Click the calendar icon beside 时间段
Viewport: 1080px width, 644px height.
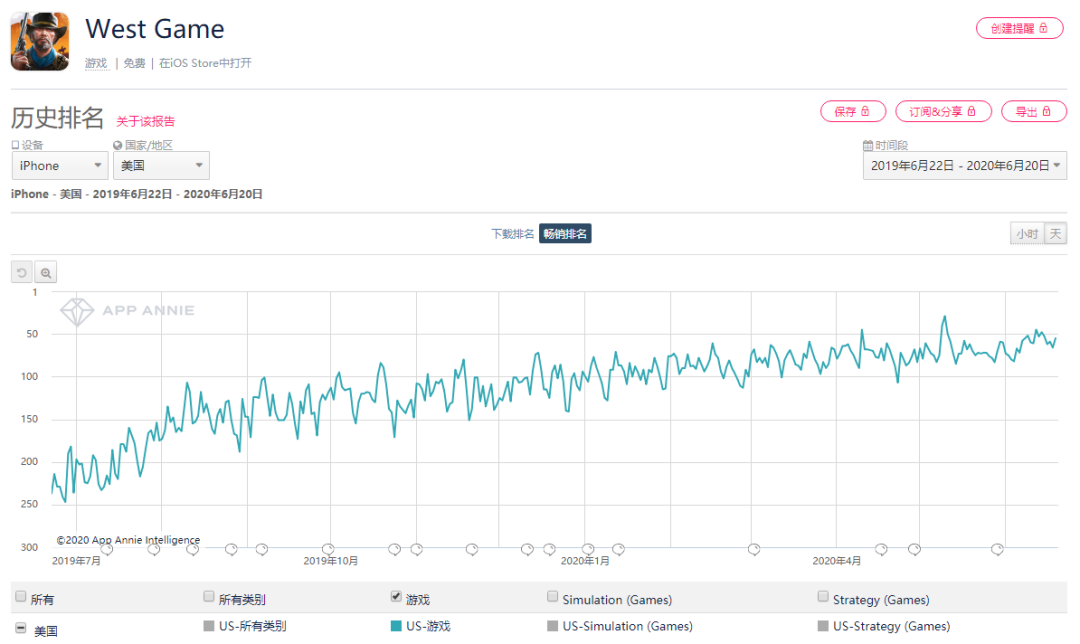coord(868,146)
